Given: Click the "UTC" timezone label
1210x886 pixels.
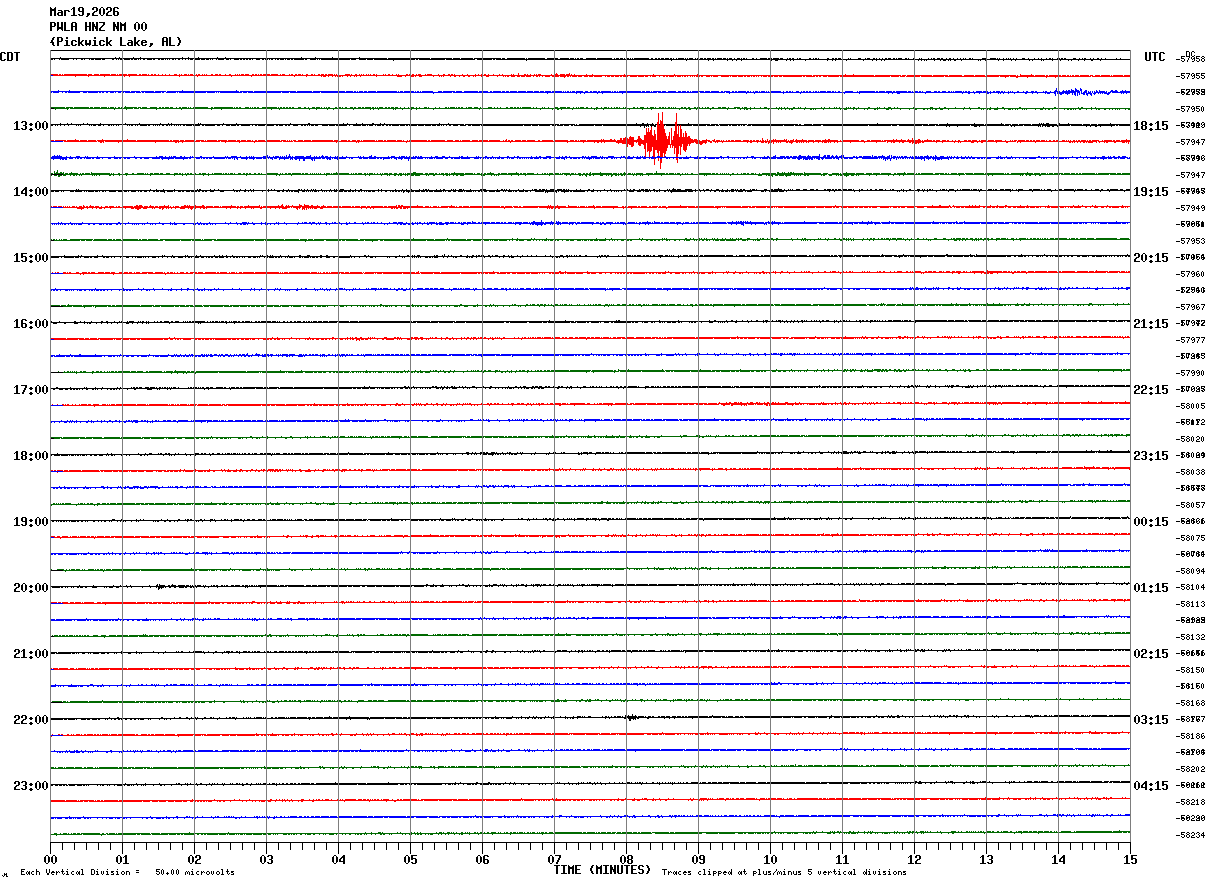Looking at the screenshot, I should click(1155, 57).
